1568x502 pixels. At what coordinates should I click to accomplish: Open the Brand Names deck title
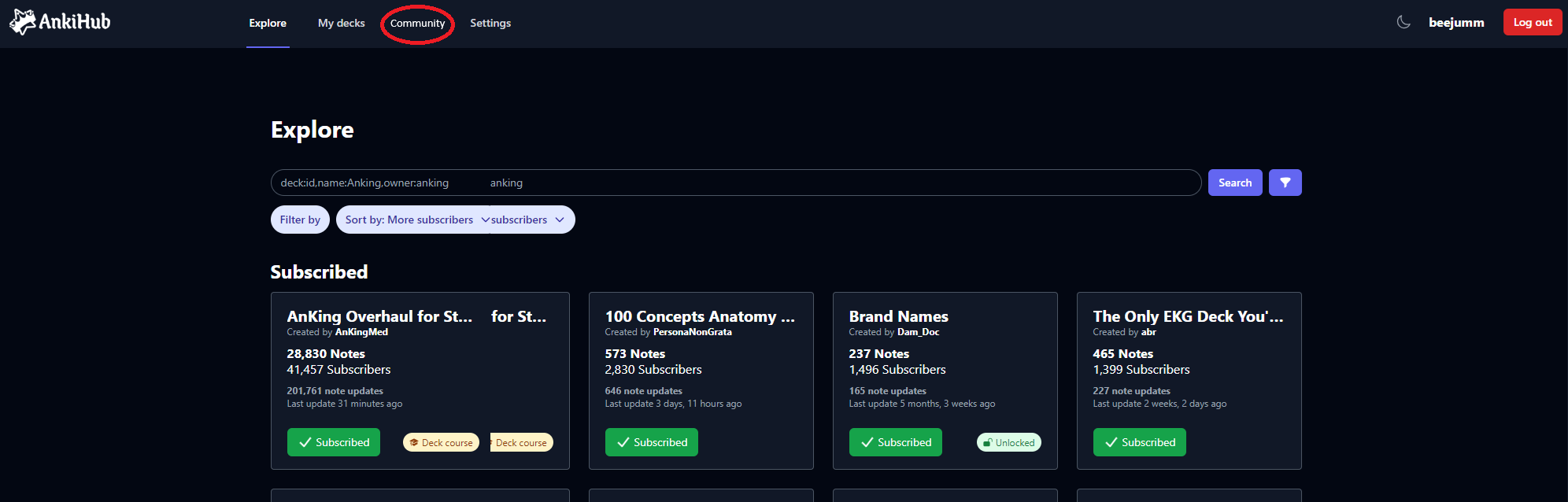pos(899,316)
